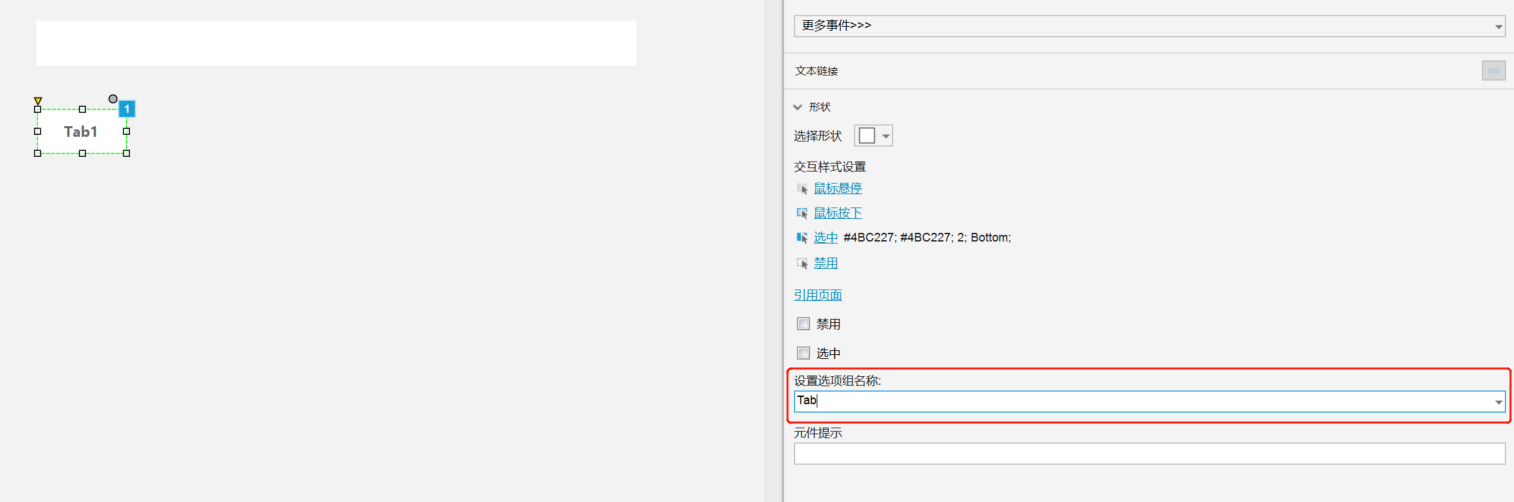Click the 引用页面 link
Image resolution: width=1514 pixels, height=502 pixels.
818,295
